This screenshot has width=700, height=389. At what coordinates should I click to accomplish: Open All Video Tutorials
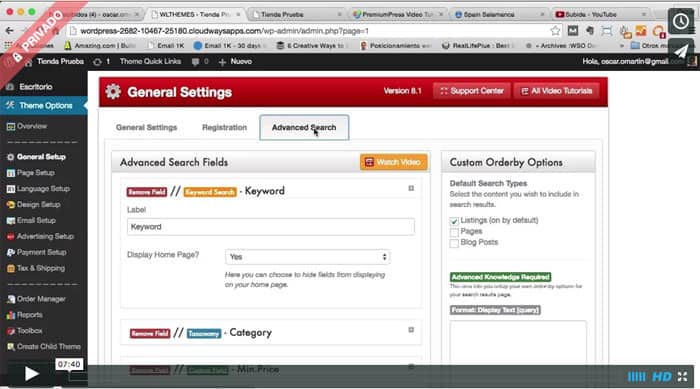556,91
